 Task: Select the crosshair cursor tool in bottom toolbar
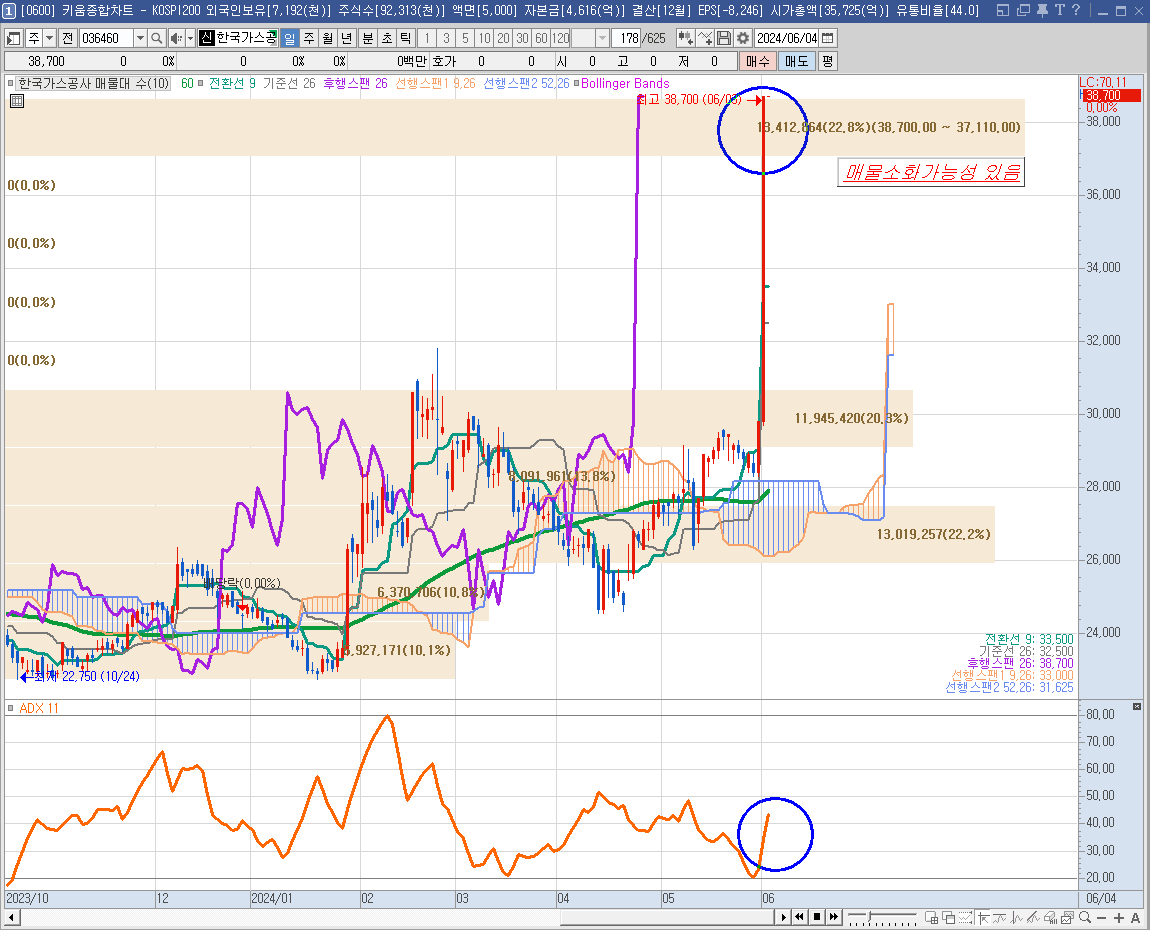983,917
